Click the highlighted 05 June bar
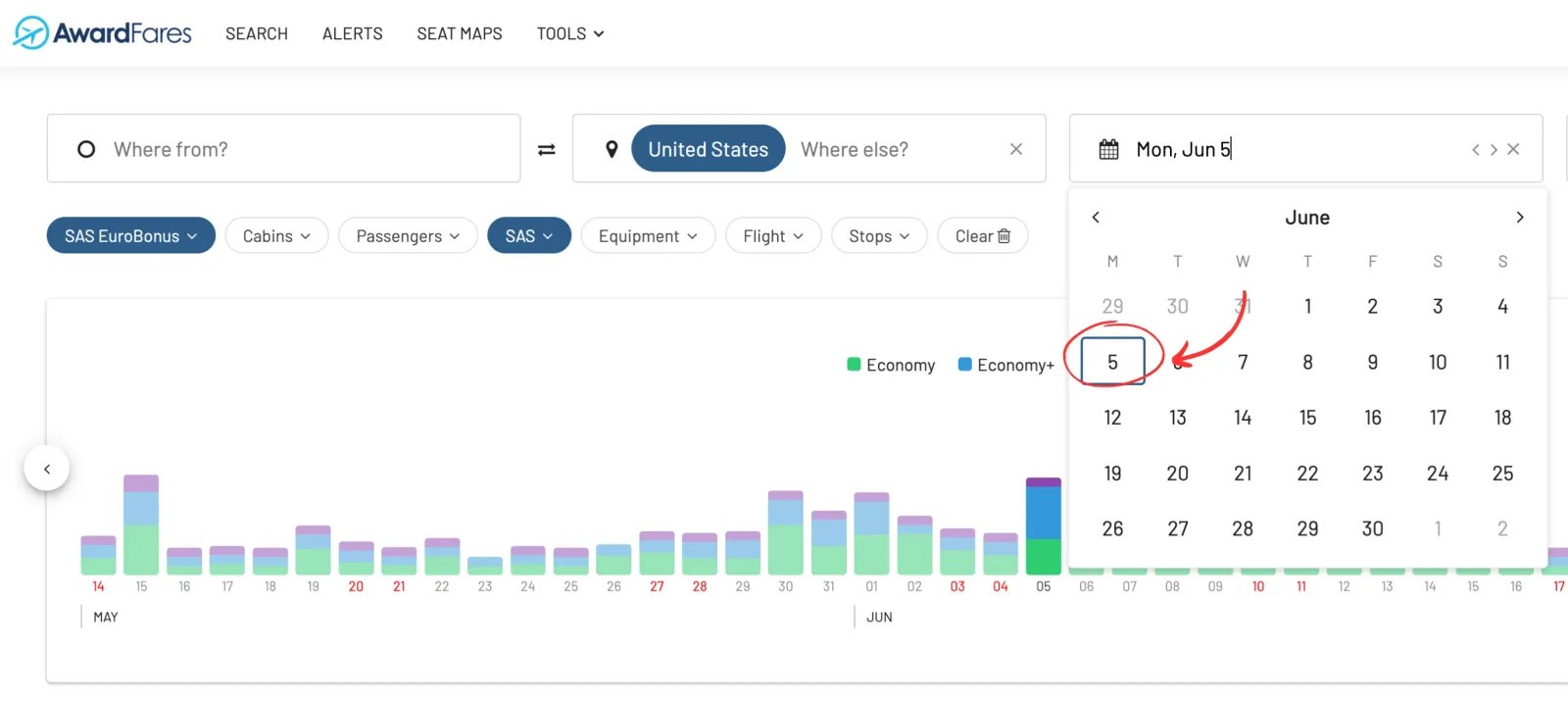 [1044, 526]
